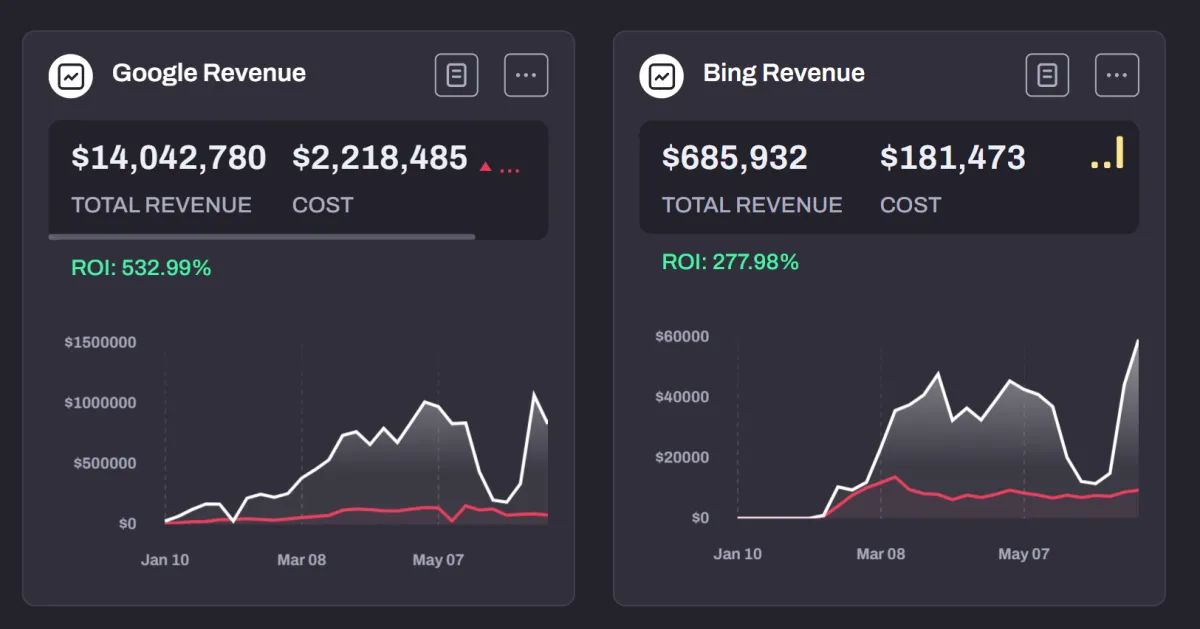
Task: Click the $685,932 total revenue value
Action: point(735,158)
